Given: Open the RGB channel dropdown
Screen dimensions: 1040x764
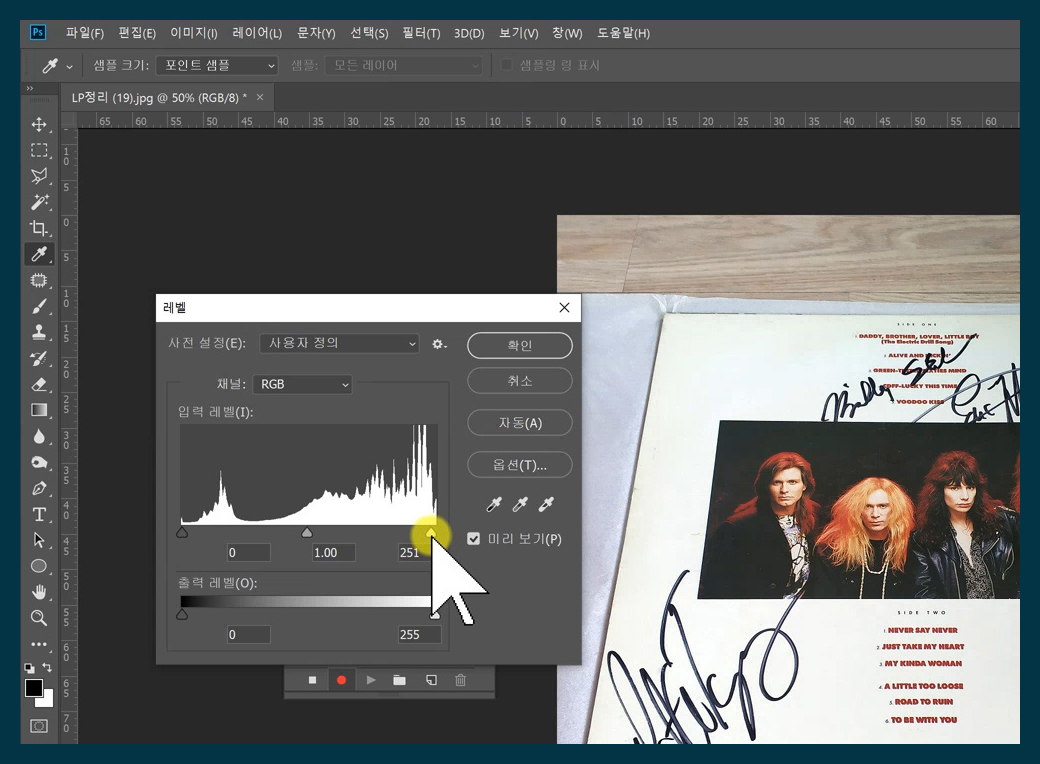Looking at the screenshot, I should coord(302,384).
